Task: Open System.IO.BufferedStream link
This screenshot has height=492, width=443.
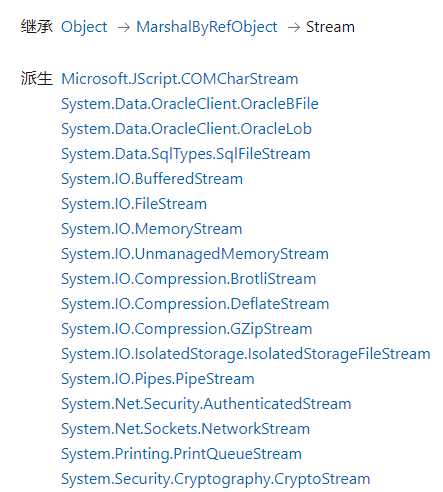Action: click(x=152, y=179)
